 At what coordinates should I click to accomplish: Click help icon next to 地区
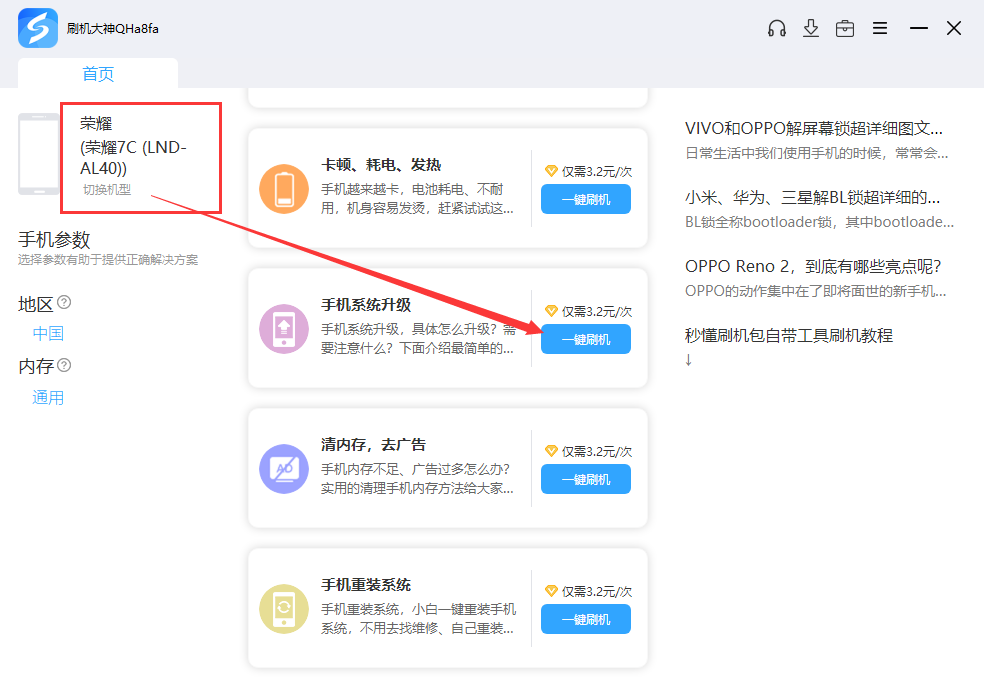pyautogui.click(x=64, y=302)
